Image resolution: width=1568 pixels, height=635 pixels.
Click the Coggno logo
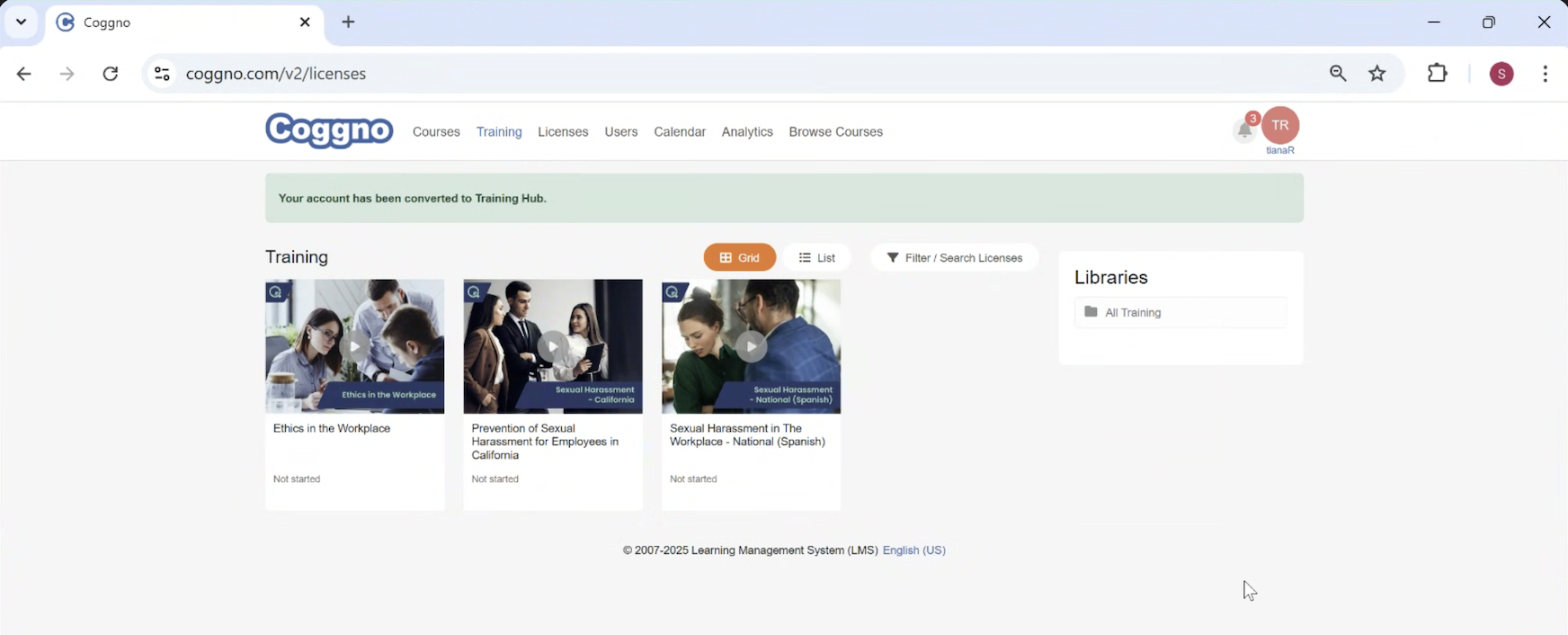pos(329,131)
